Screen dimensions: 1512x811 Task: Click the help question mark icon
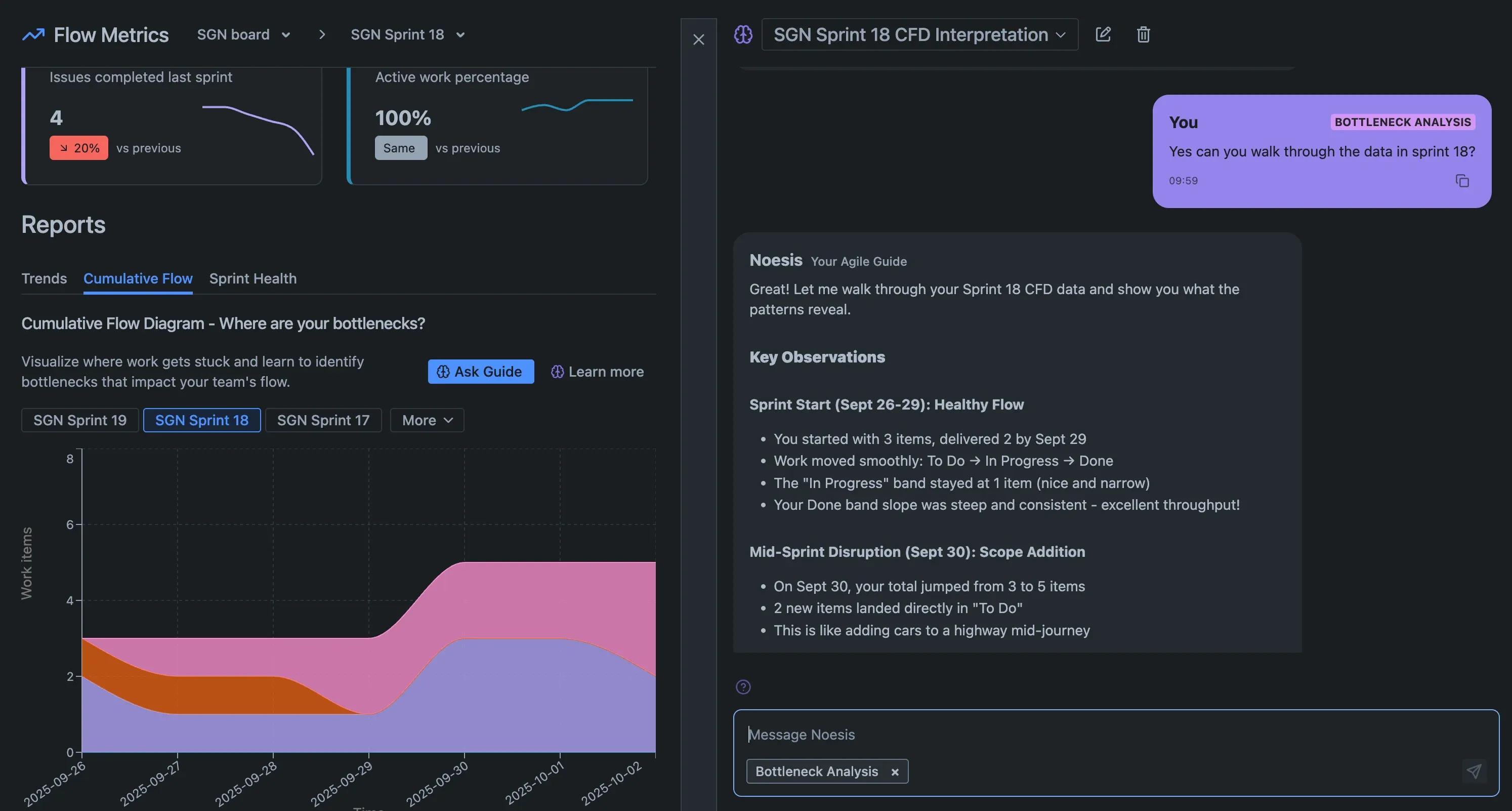tap(743, 686)
